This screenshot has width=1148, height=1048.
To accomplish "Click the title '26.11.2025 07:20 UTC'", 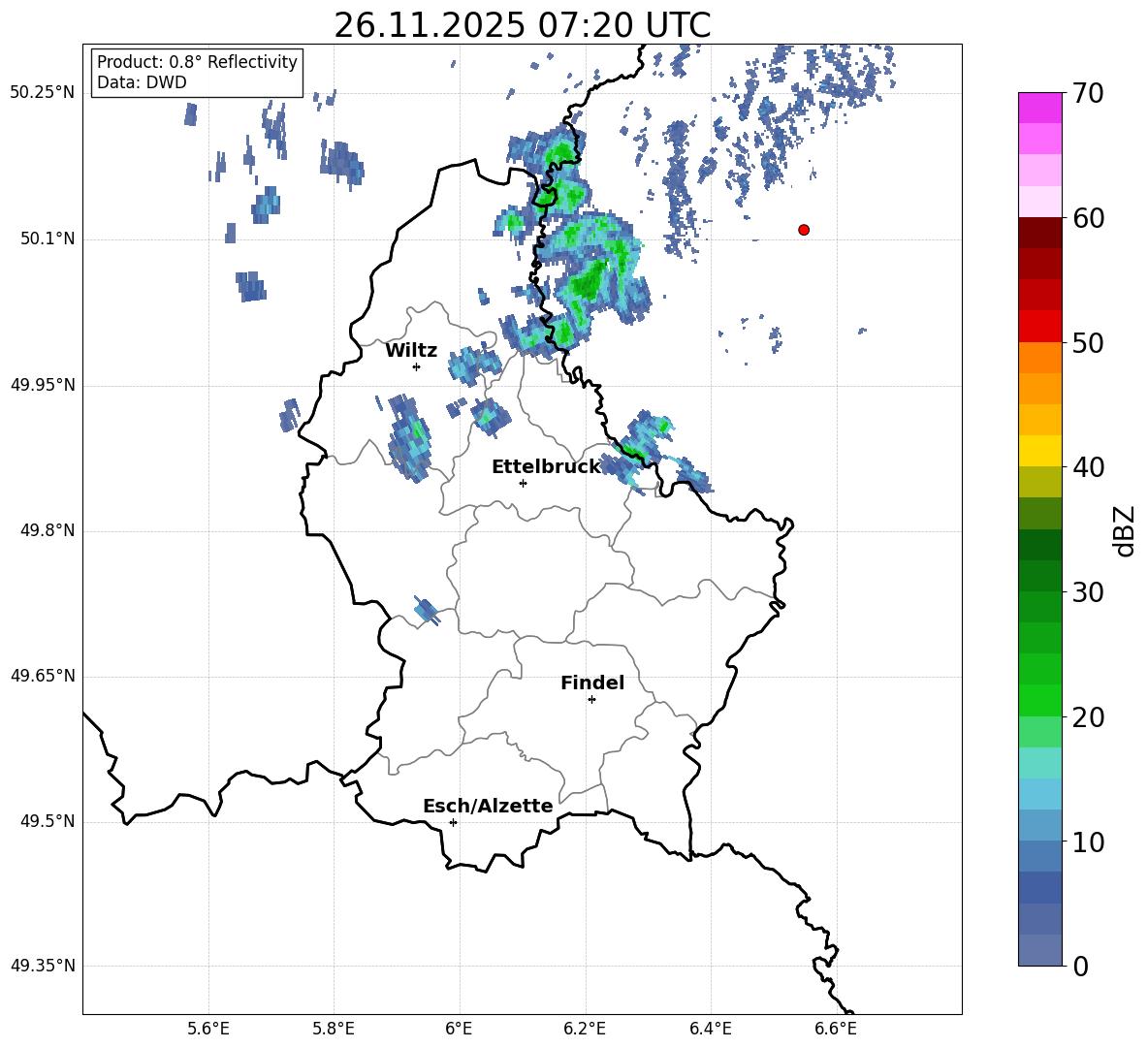I will 522,25.
